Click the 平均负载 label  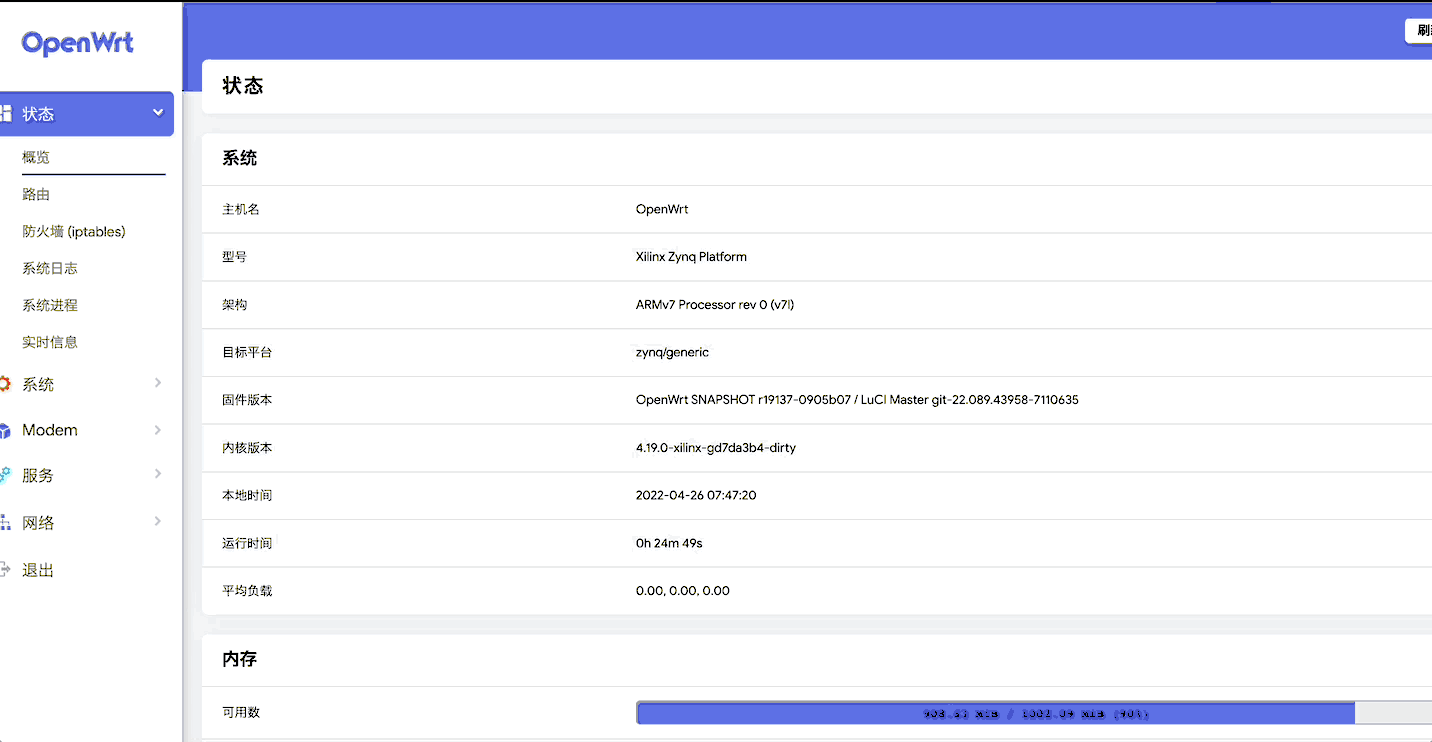tap(247, 591)
